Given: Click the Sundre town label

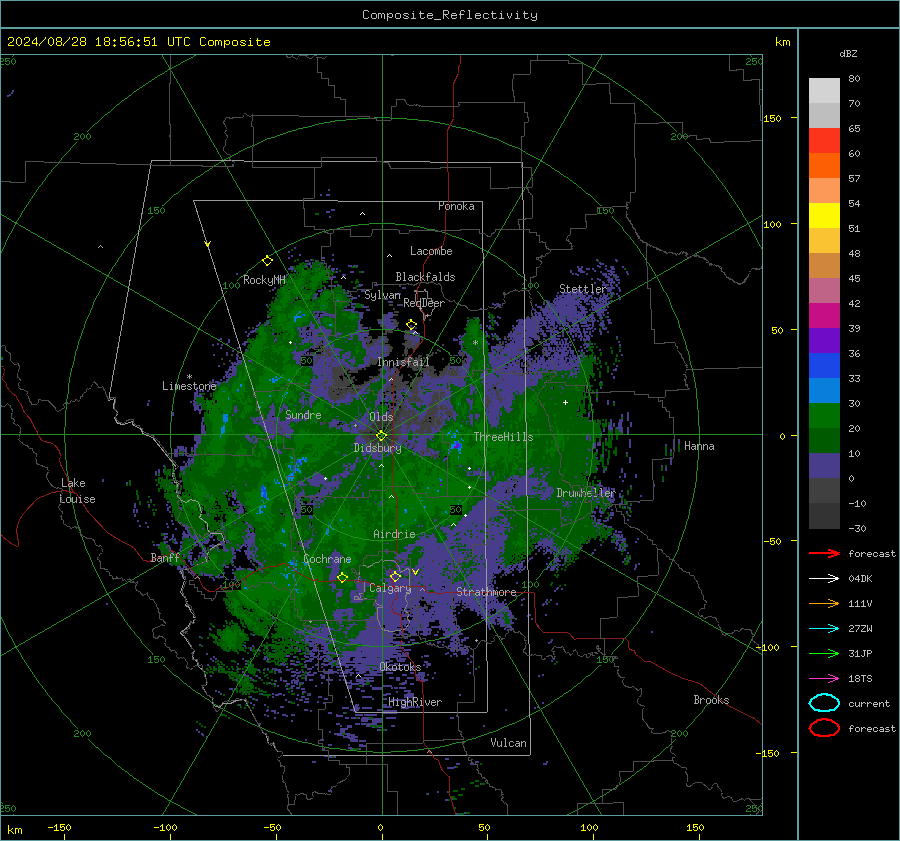Looking at the screenshot, I should point(303,414).
